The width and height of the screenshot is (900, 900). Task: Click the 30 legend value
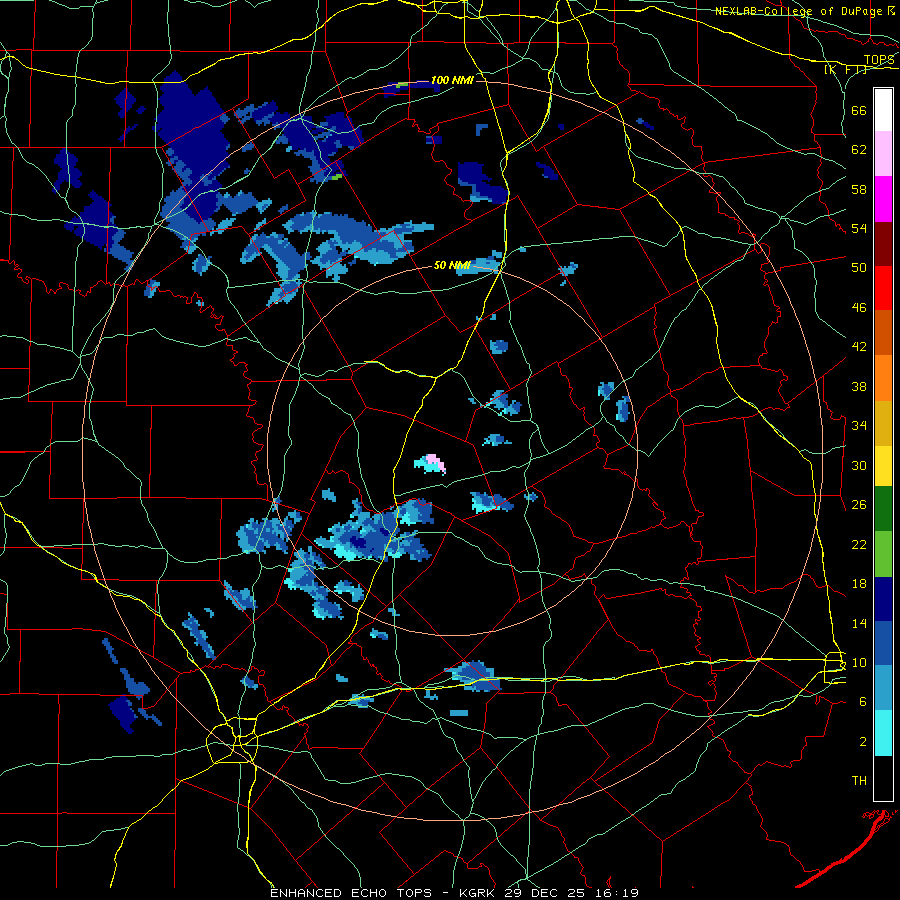[859, 465]
